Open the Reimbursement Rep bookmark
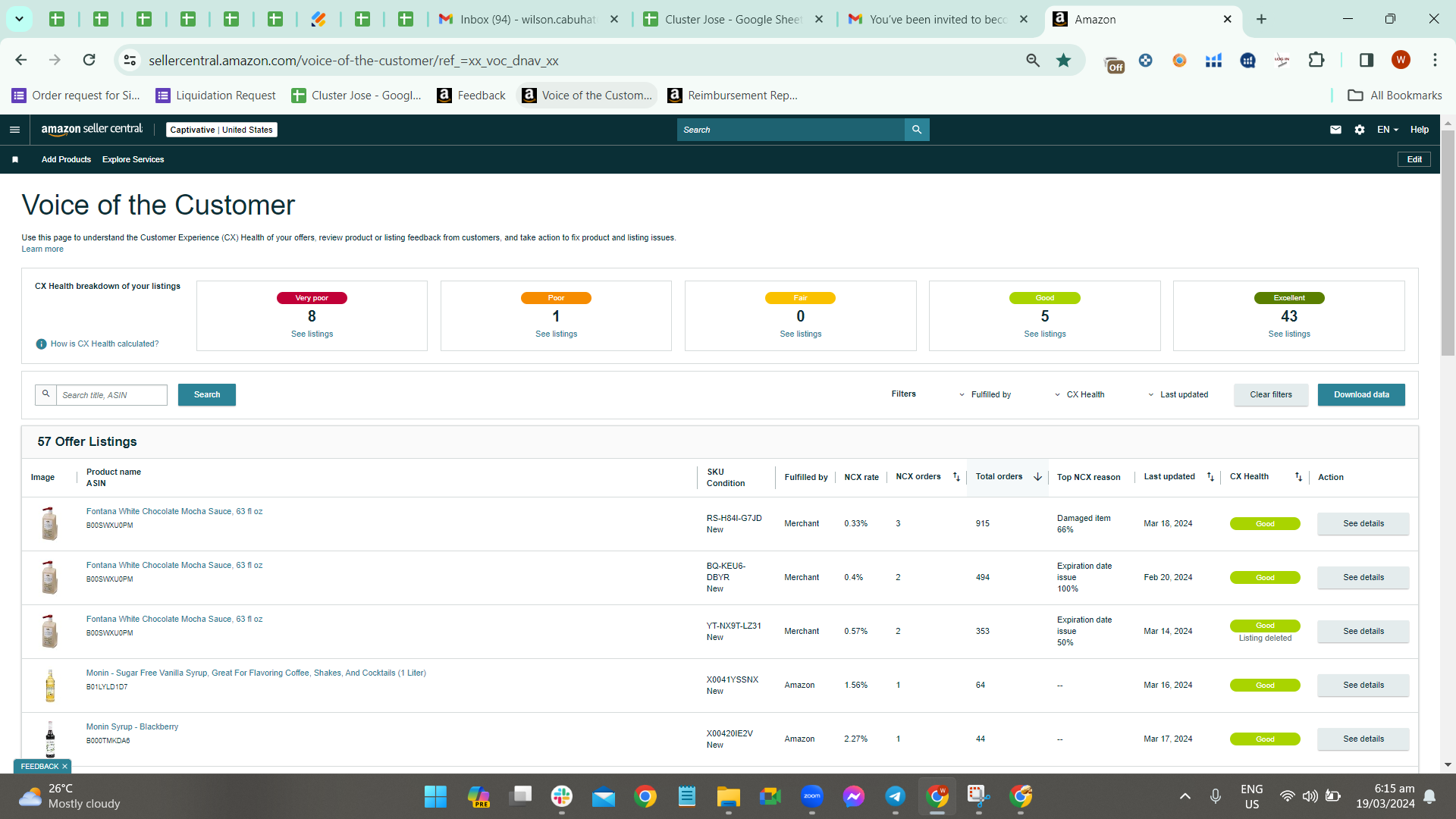The image size is (1456, 819). click(x=733, y=96)
